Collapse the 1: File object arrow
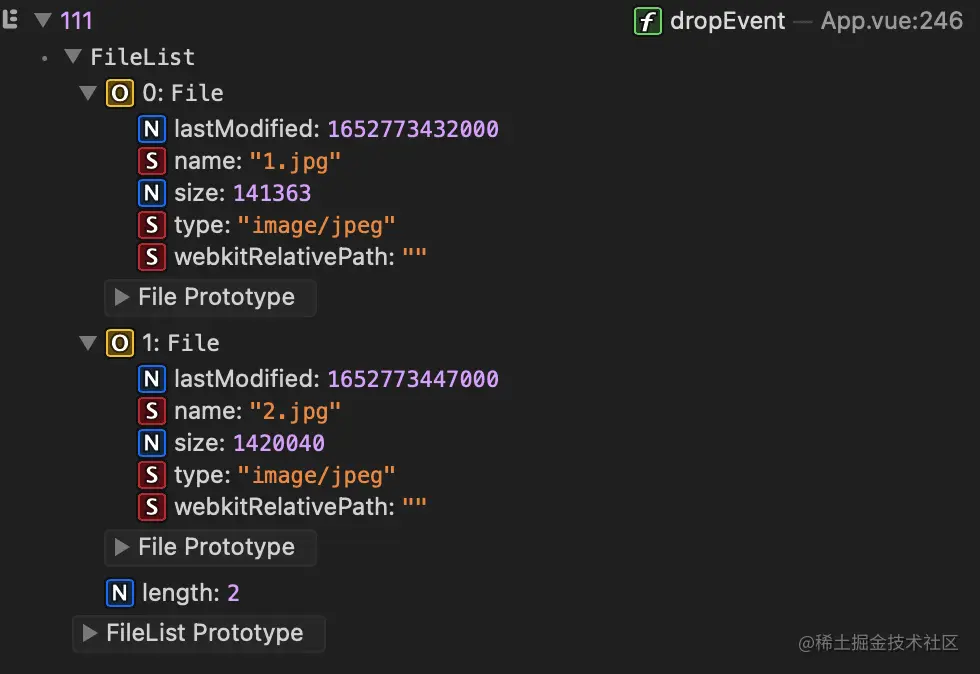 click(x=88, y=344)
